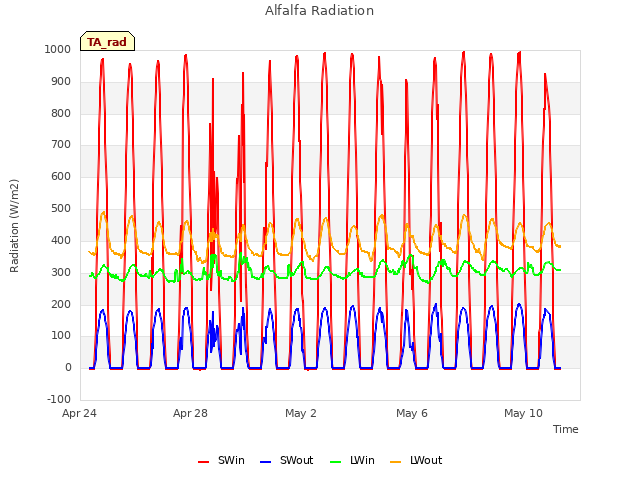Click the May 2 date tick
Screen dimensions: 640x480
pyautogui.click(x=301, y=413)
